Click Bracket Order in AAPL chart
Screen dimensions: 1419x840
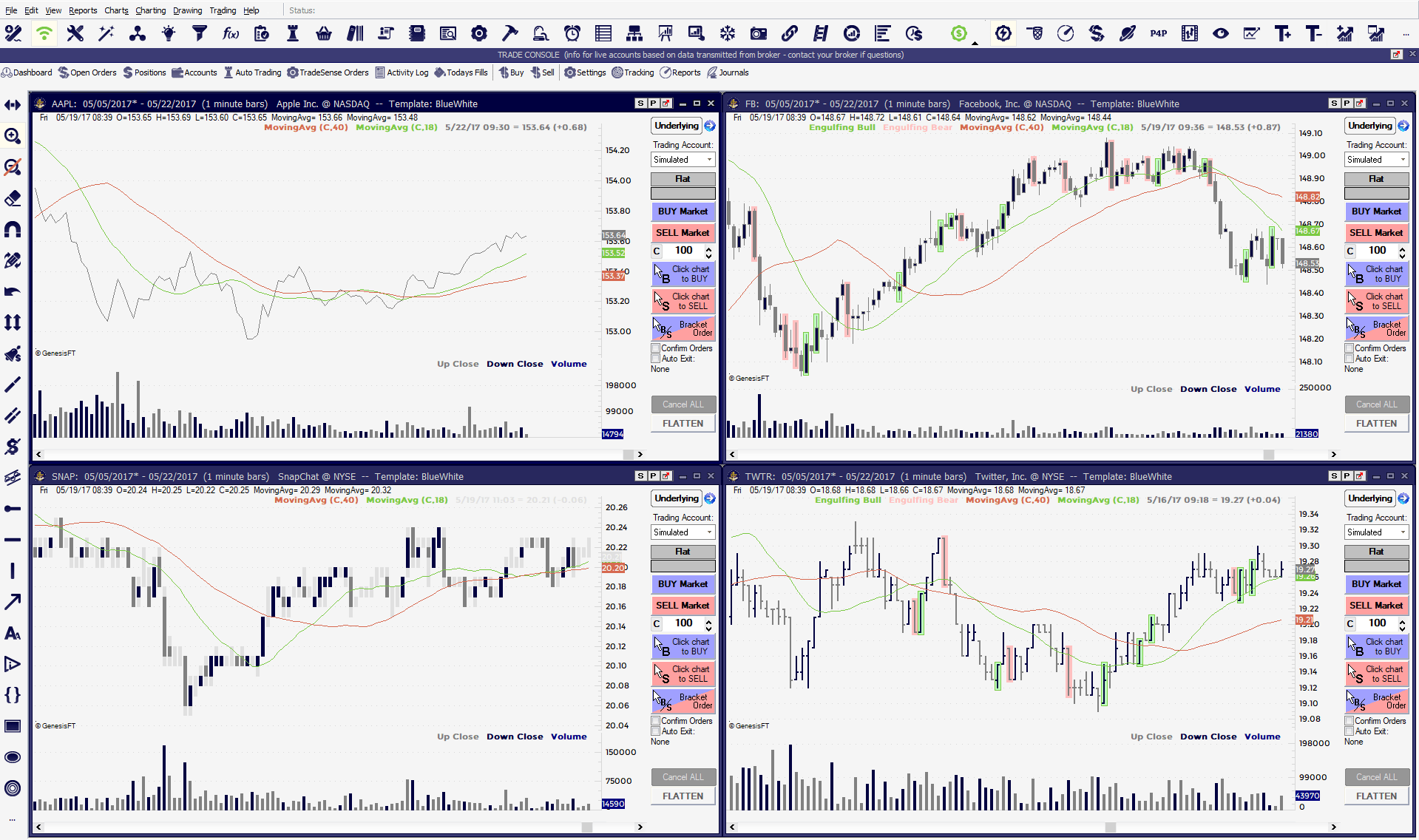(x=683, y=328)
